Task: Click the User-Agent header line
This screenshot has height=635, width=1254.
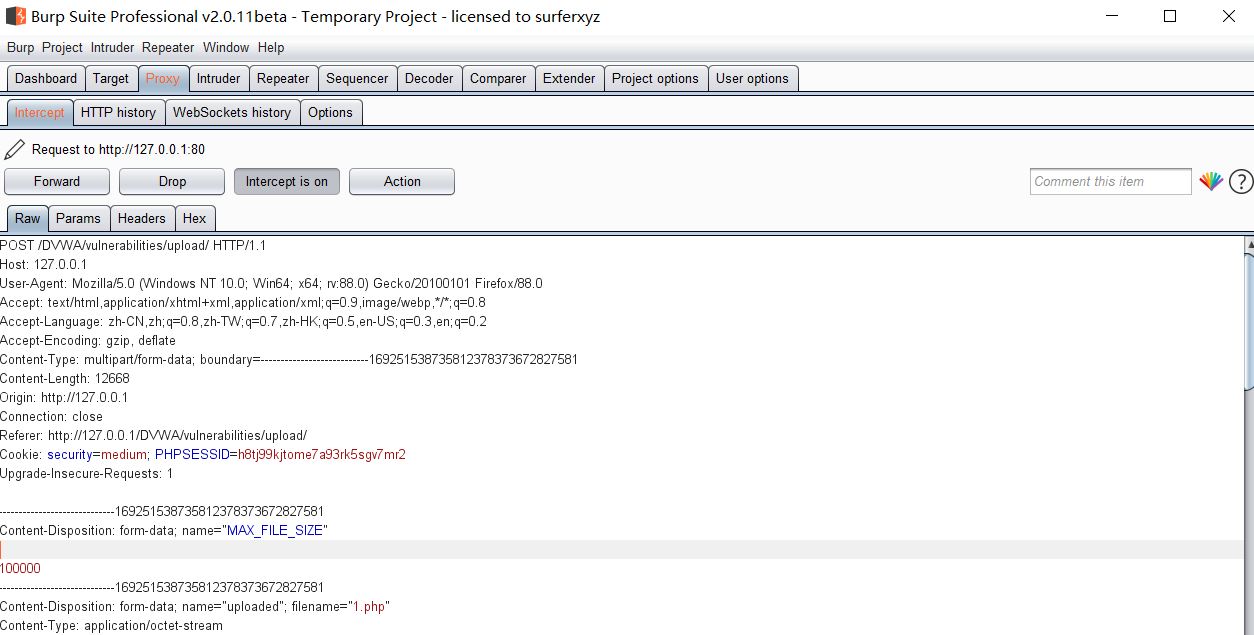Action: [271, 284]
